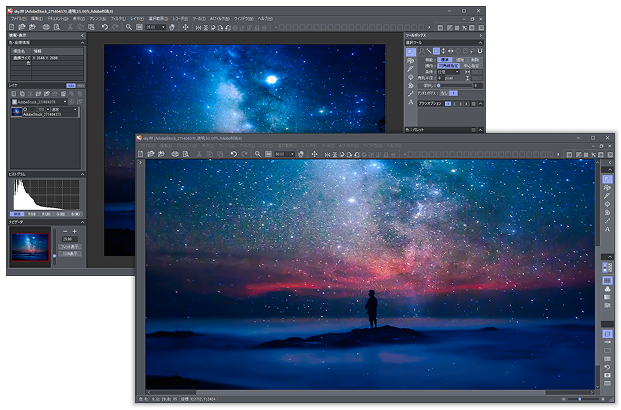Image resolution: width=621 pixels, height=410 pixels.
Task: Open the Help menu in the back window
Action: (264, 18)
